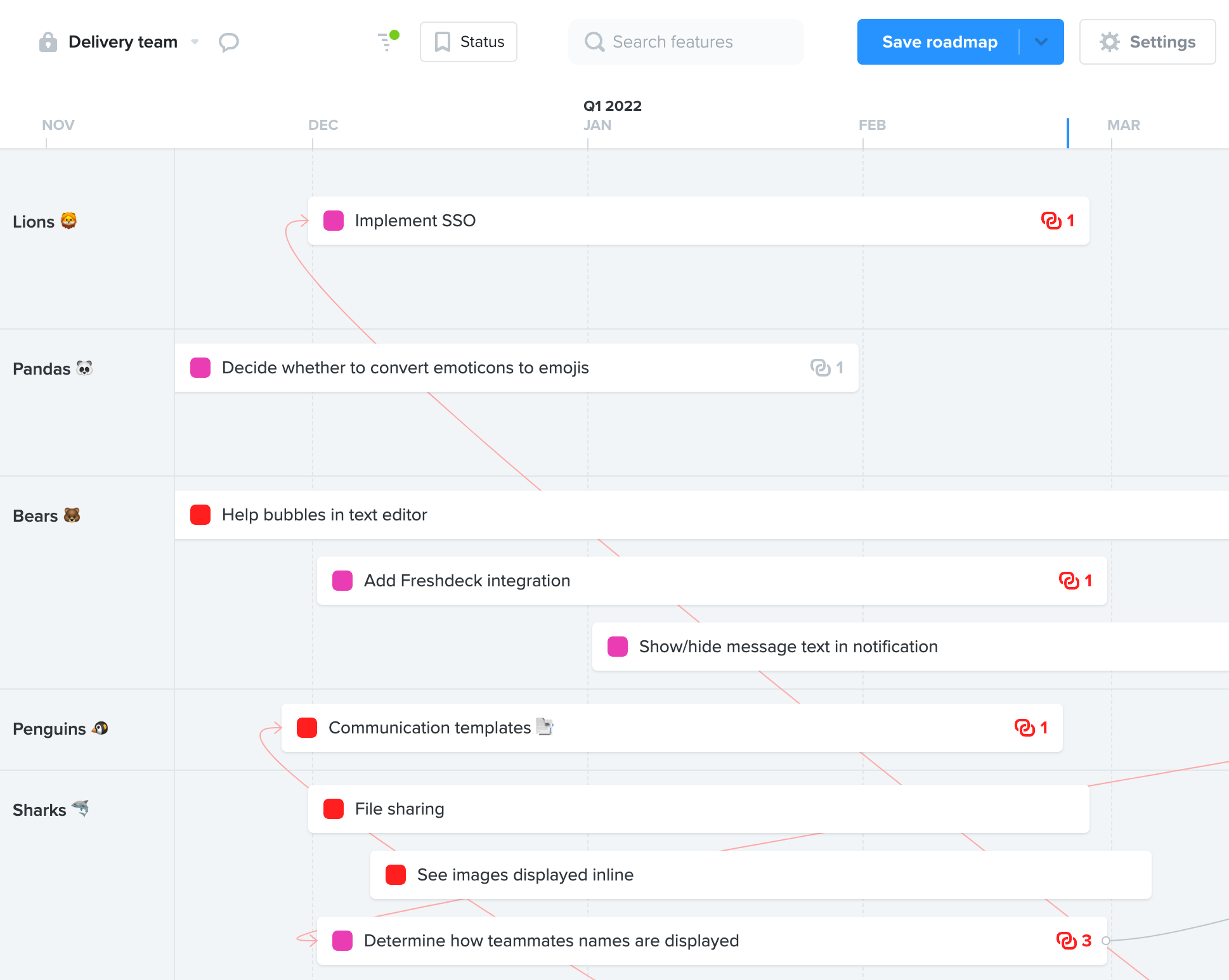
Task: Click the Q1 2022 quarter label
Action: pos(613,106)
